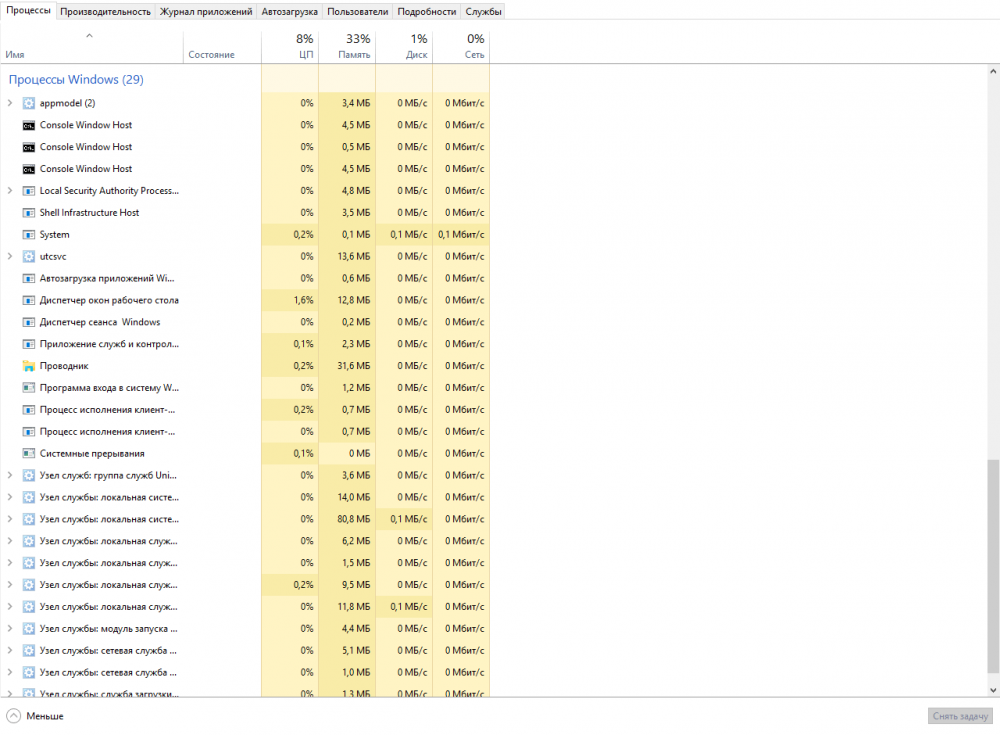Switch to the Службы tab
Screen dimensions: 1000x735
pos(483,11)
